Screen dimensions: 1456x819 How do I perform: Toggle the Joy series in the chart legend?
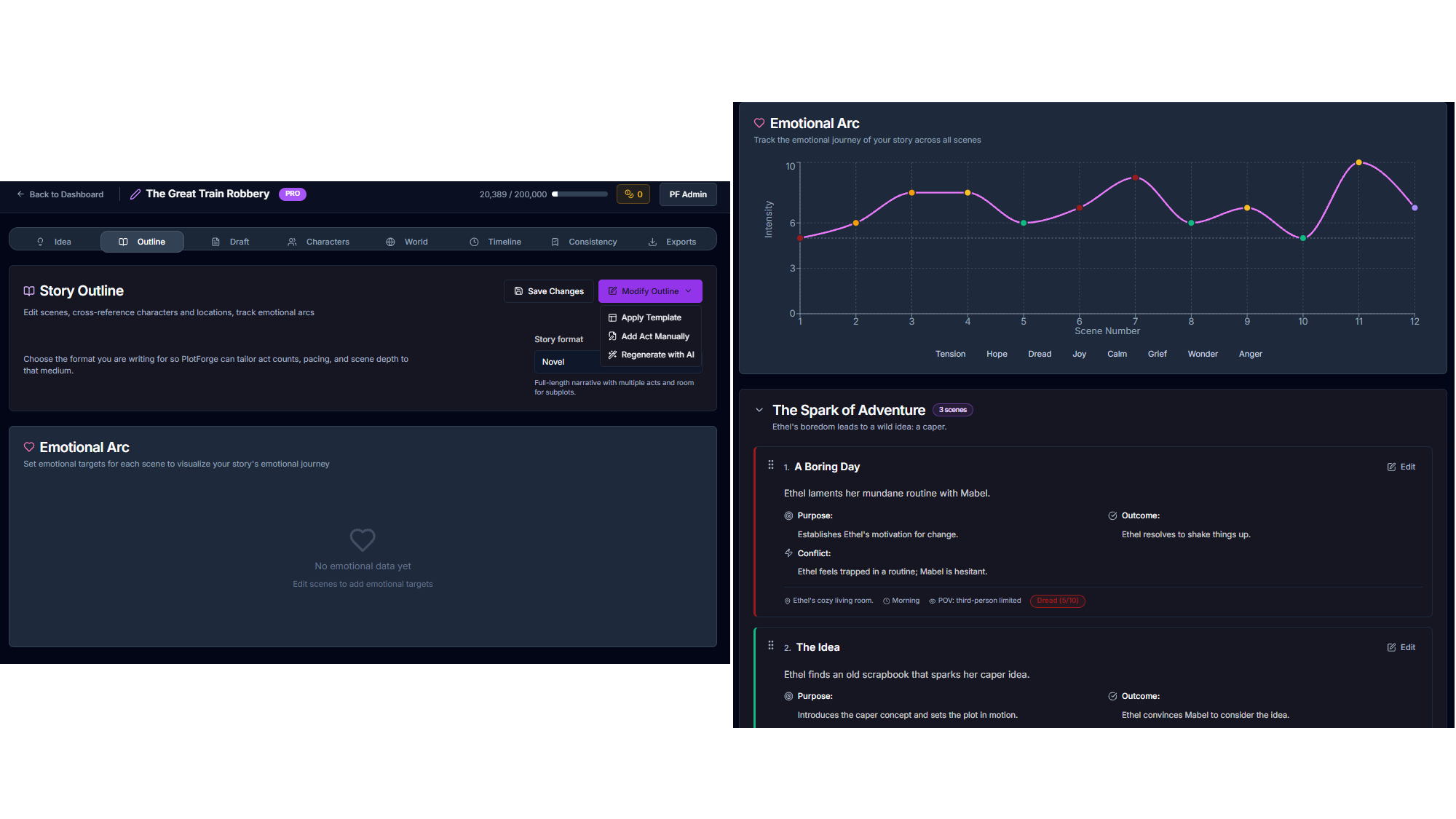pos(1079,354)
